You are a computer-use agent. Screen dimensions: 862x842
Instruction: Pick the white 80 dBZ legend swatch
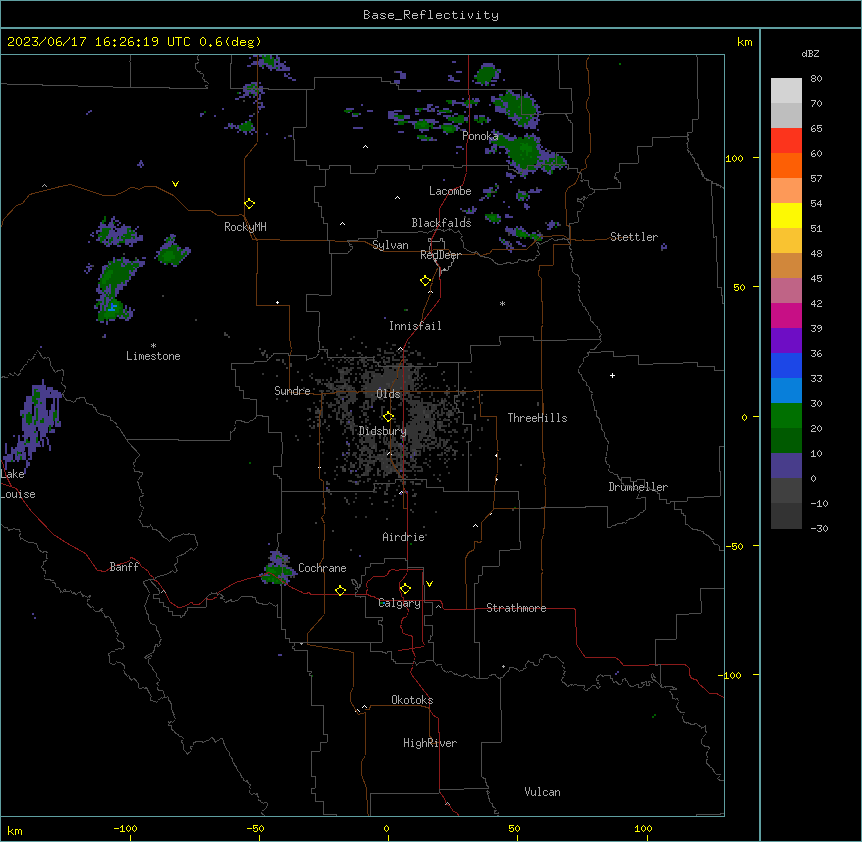pos(786,91)
